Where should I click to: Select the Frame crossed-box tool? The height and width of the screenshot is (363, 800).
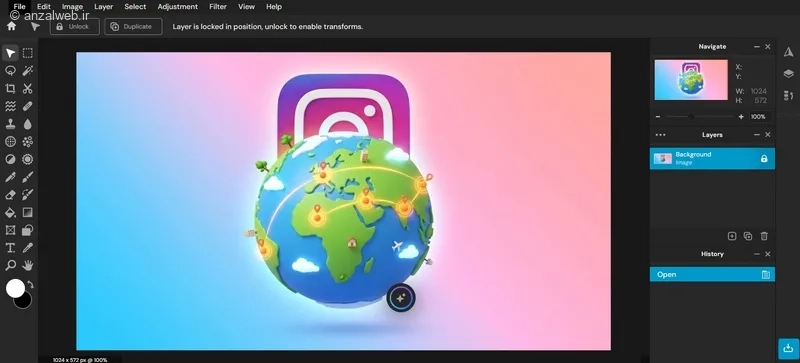10,230
